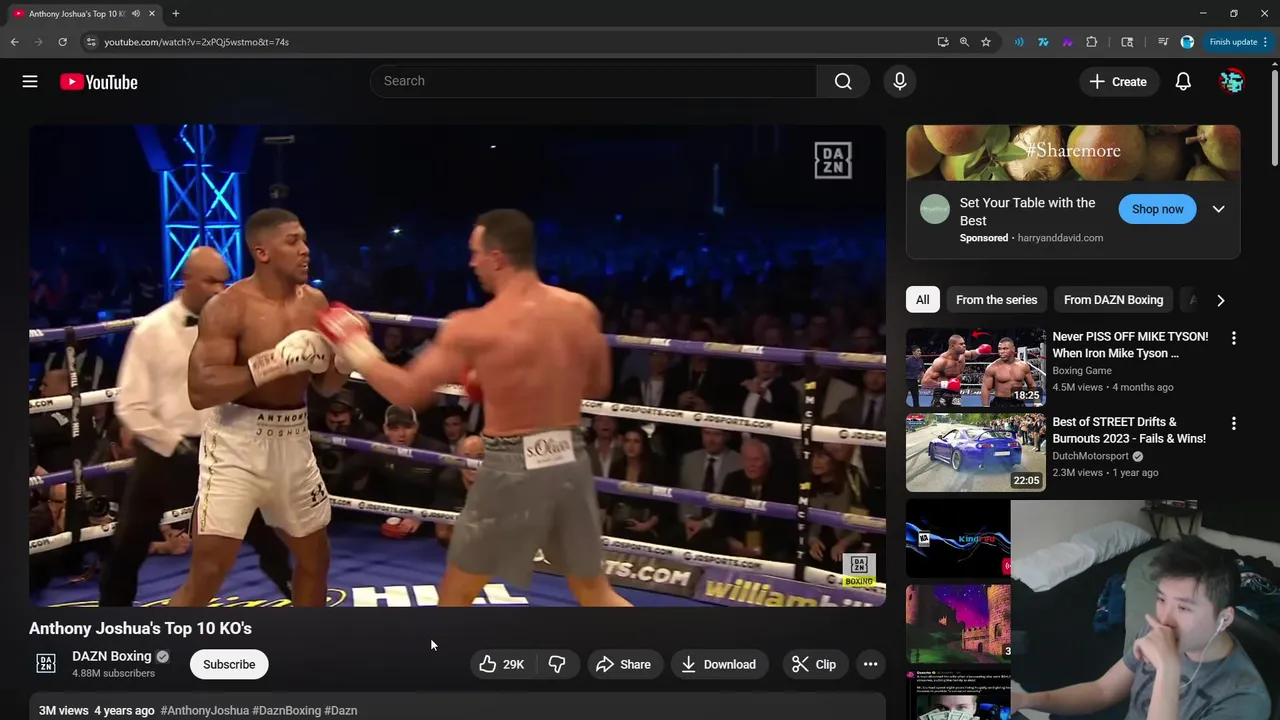This screenshot has height=720, width=1280.
Task: Open the DutchMotorsport channel name
Action: pos(1090,456)
